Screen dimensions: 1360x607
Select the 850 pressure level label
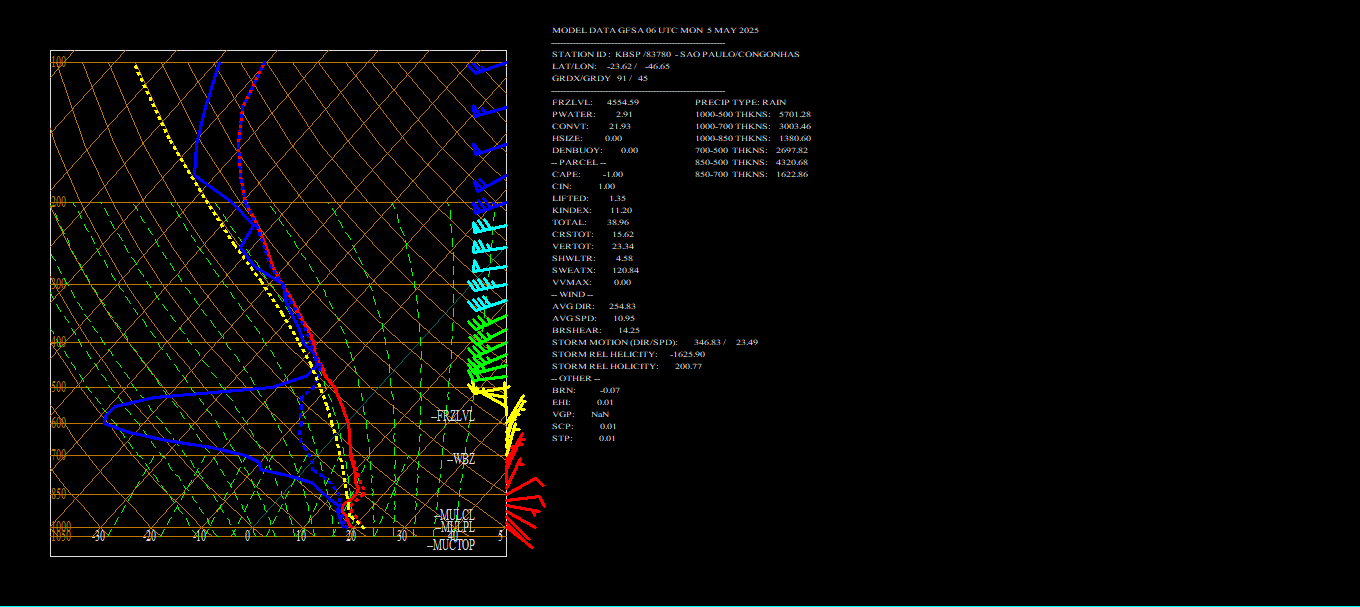(59, 494)
